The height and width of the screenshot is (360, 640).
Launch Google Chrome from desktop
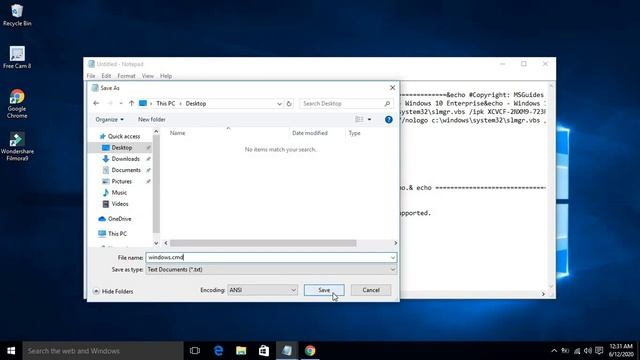pos(17,104)
